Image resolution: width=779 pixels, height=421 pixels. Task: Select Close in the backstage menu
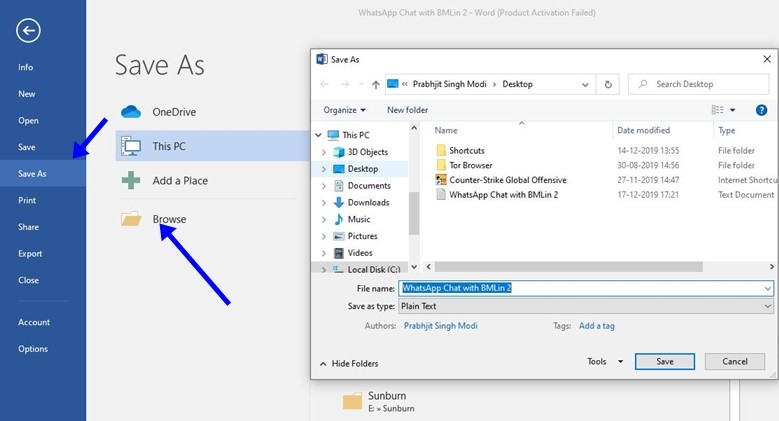point(28,280)
